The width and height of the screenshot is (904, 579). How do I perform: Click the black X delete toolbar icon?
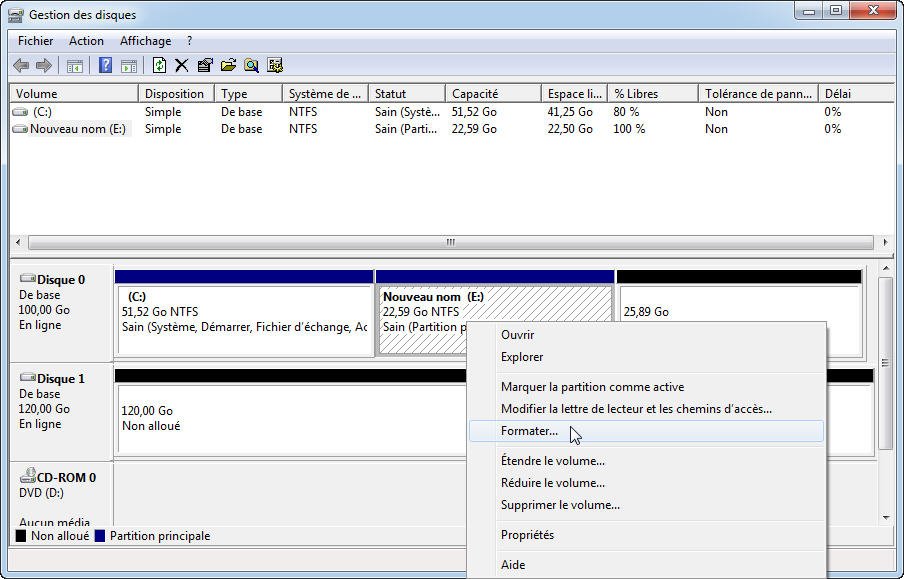pos(182,66)
